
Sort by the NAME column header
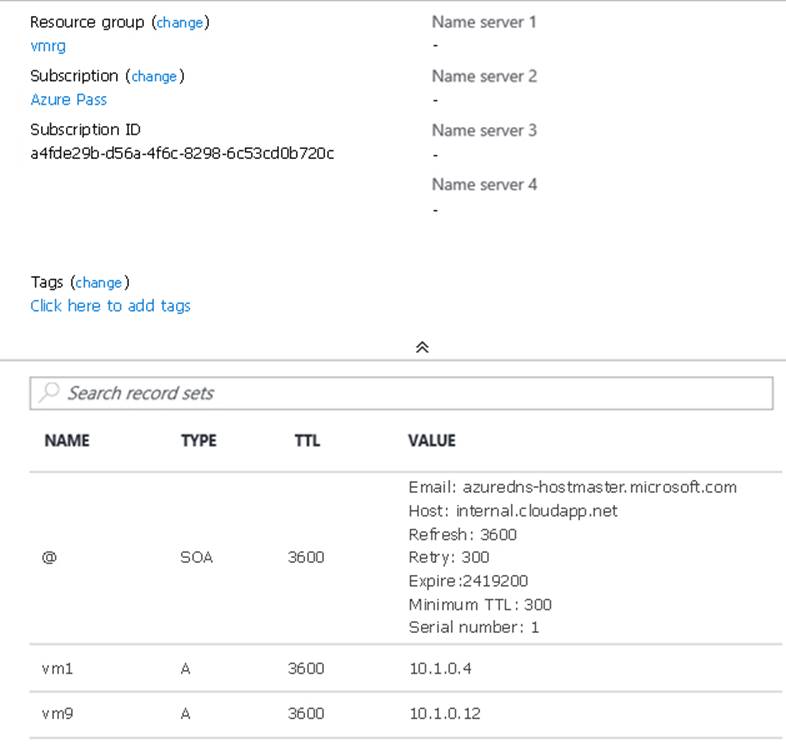tap(67, 440)
